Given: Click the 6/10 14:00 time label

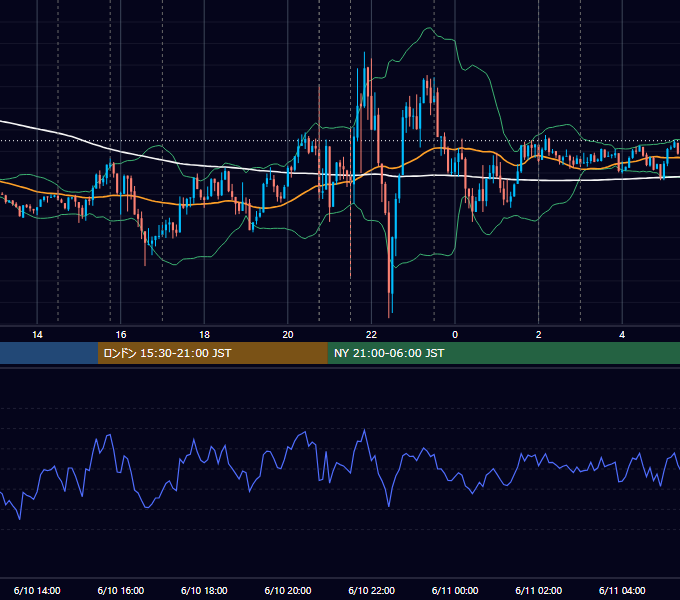Looking at the screenshot, I should tap(37, 590).
